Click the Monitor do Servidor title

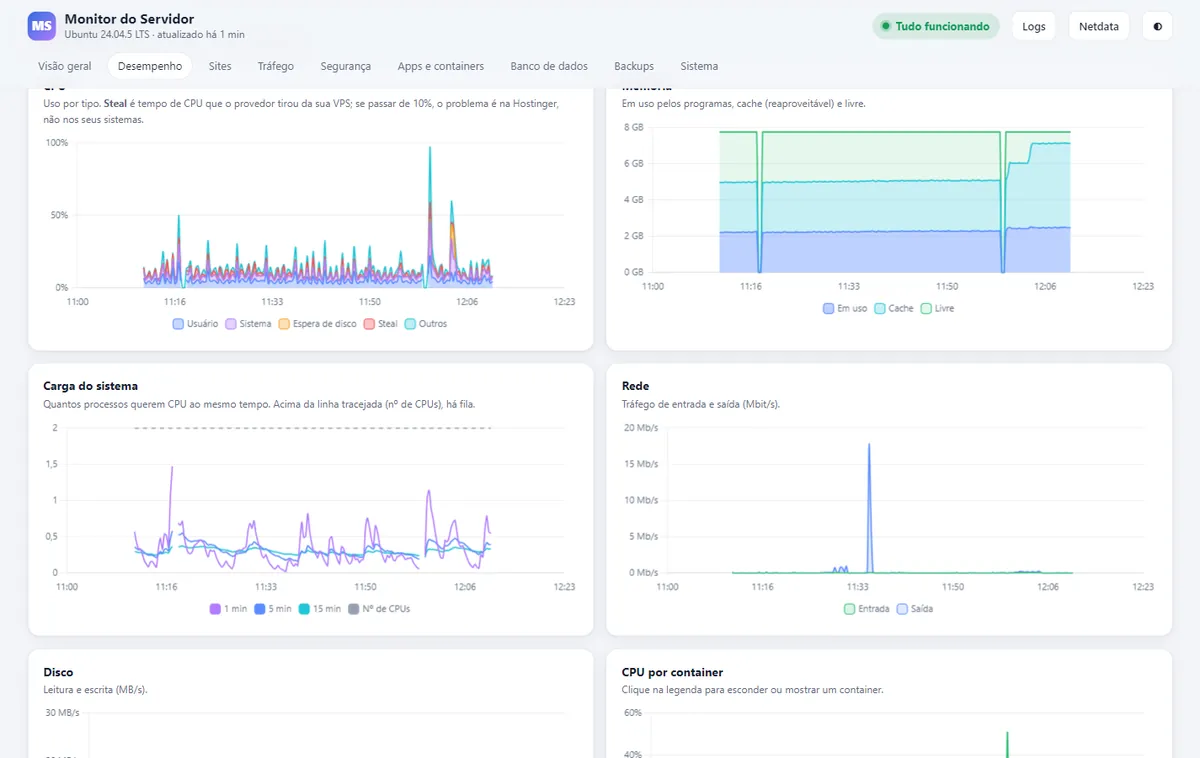(x=129, y=19)
